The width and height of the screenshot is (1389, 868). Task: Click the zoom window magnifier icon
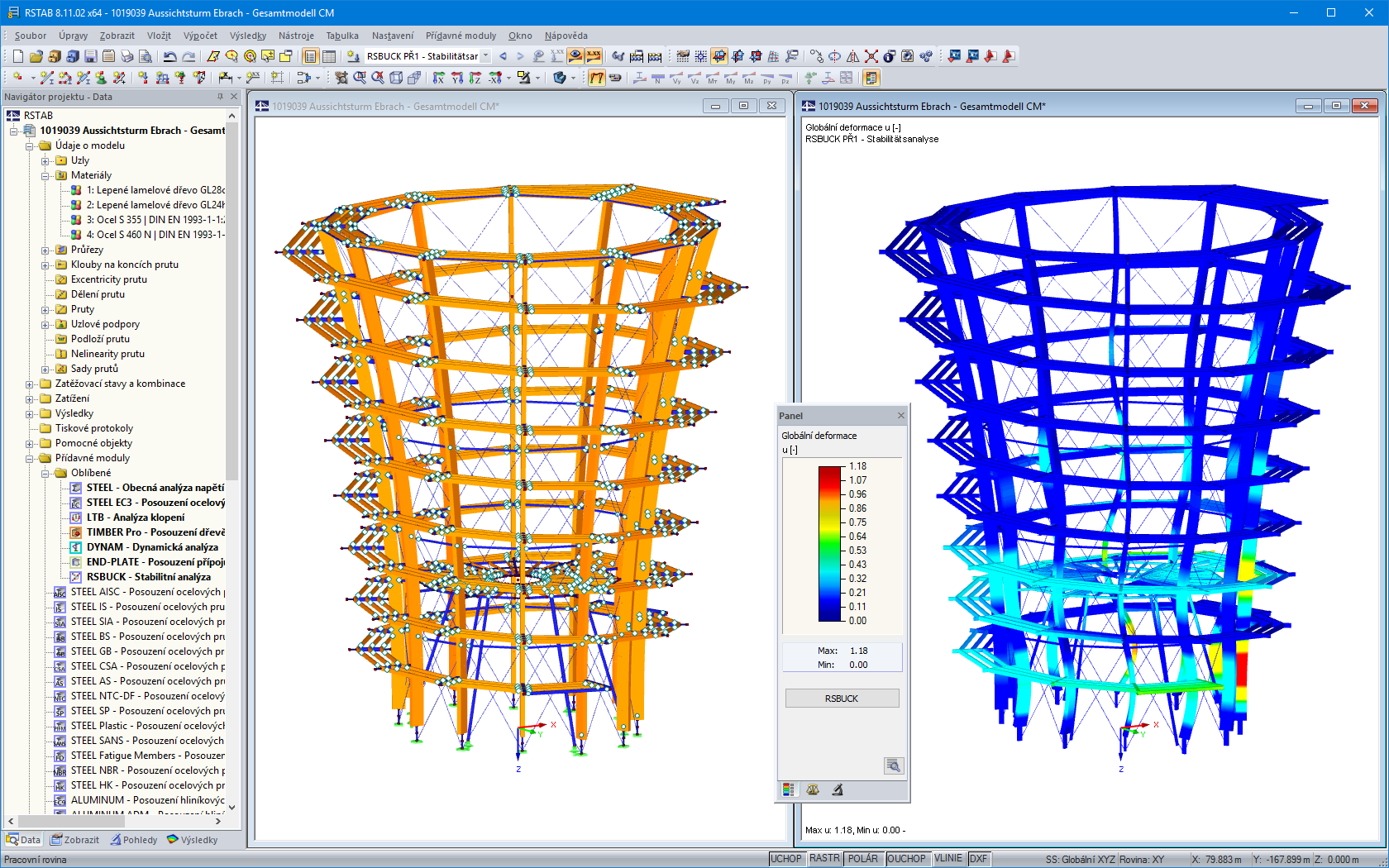360,78
